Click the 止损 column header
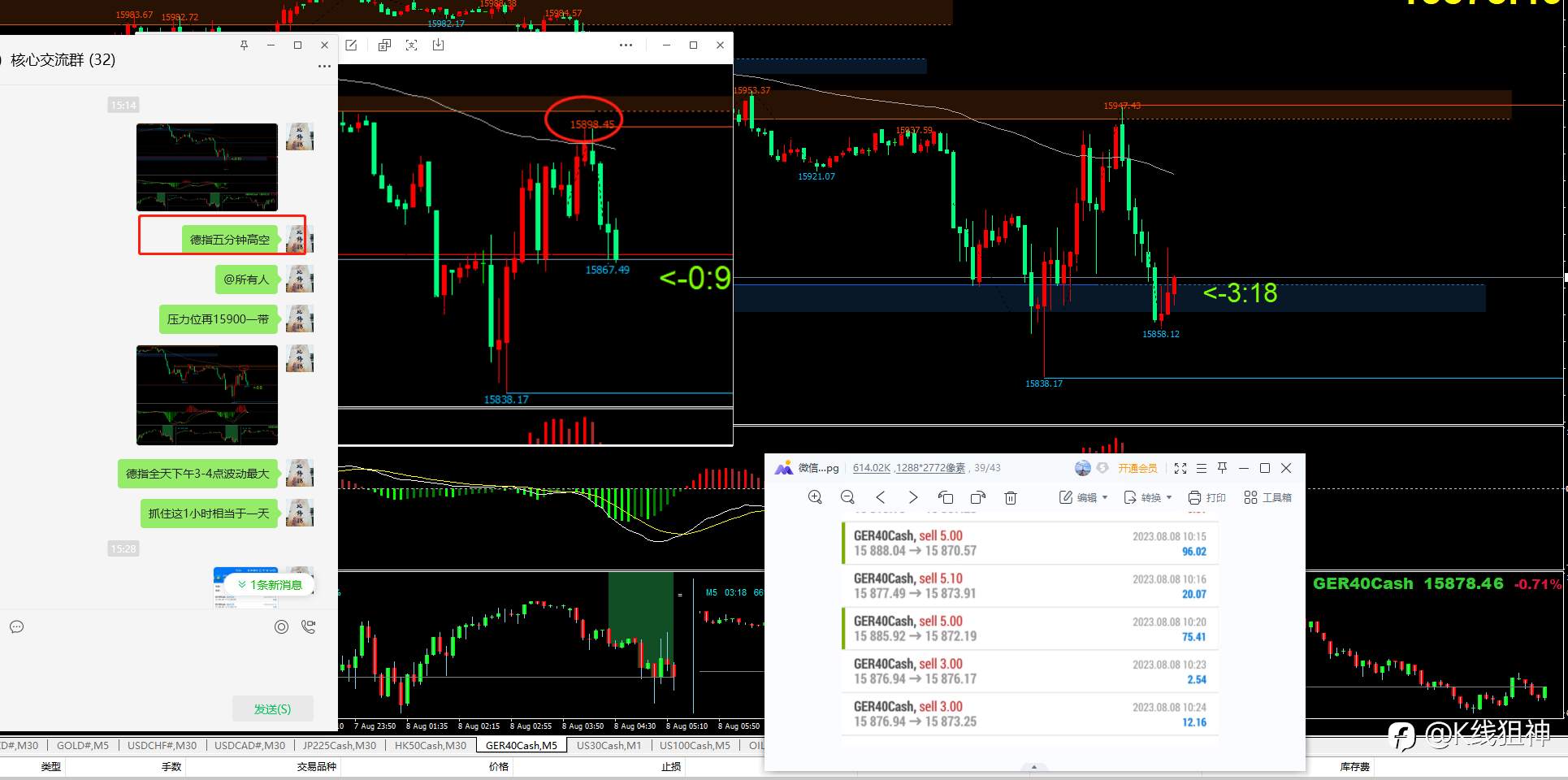 pyautogui.click(x=671, y=766)
